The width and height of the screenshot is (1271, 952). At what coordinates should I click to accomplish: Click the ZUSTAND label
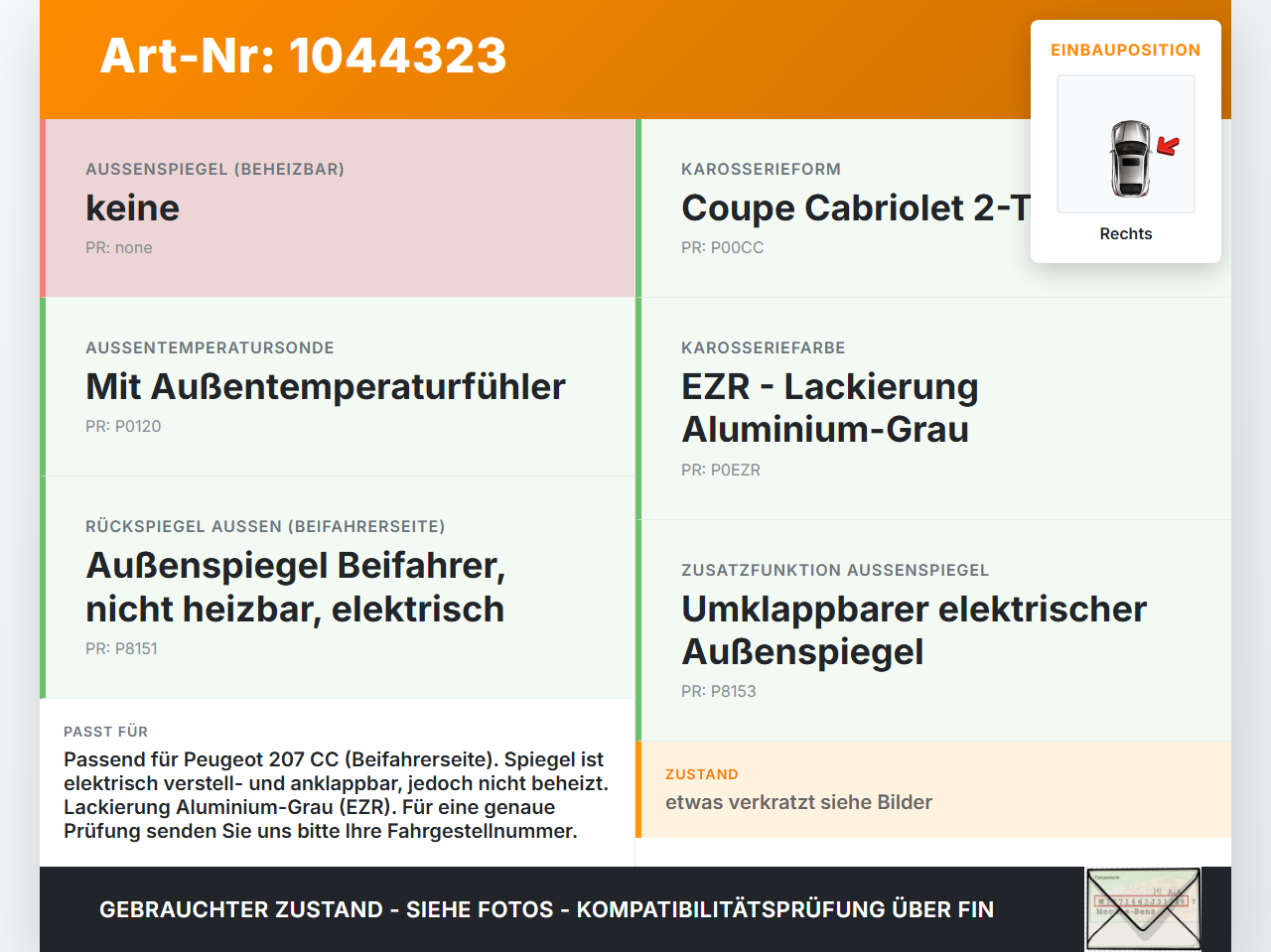[x=701, y=774]
